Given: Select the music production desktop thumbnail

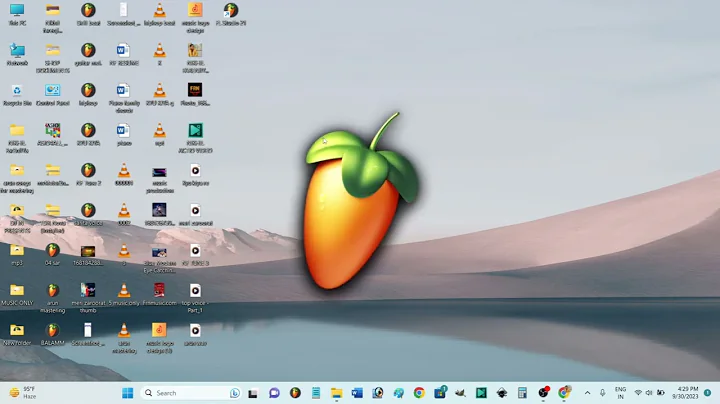Looking at the screenshot, I should 159,179.
